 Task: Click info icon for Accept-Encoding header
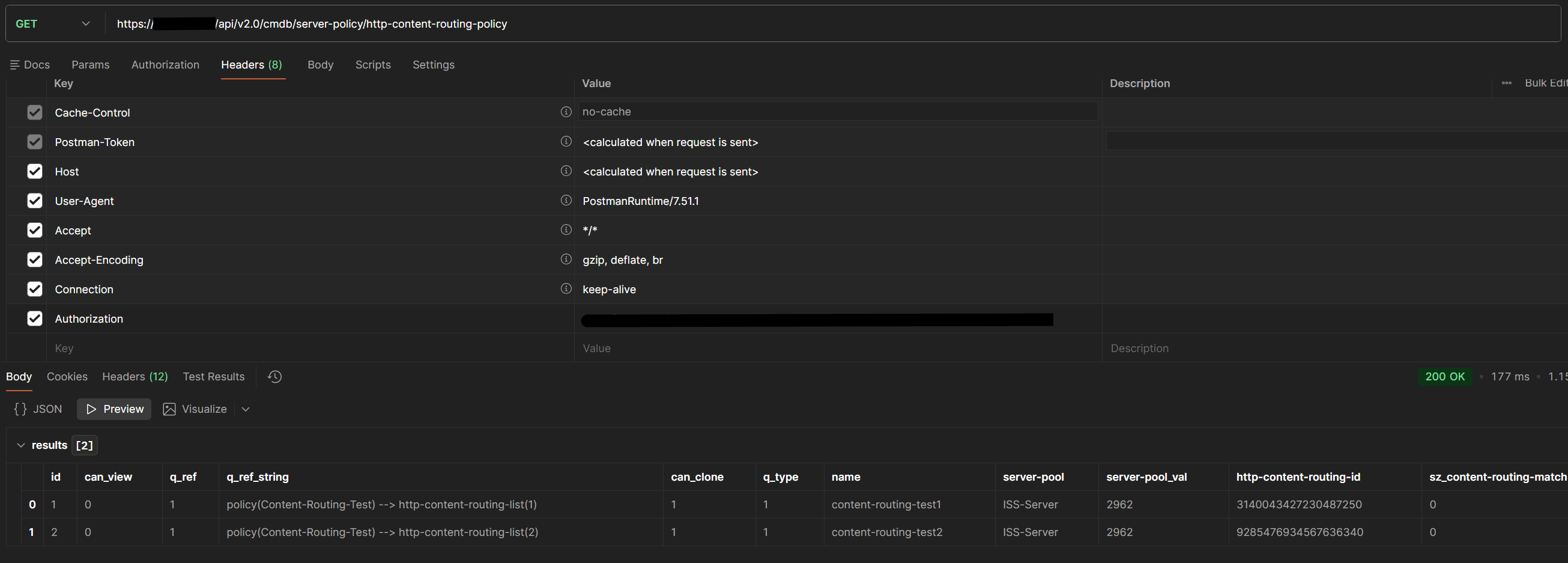(x=566, y=259)
